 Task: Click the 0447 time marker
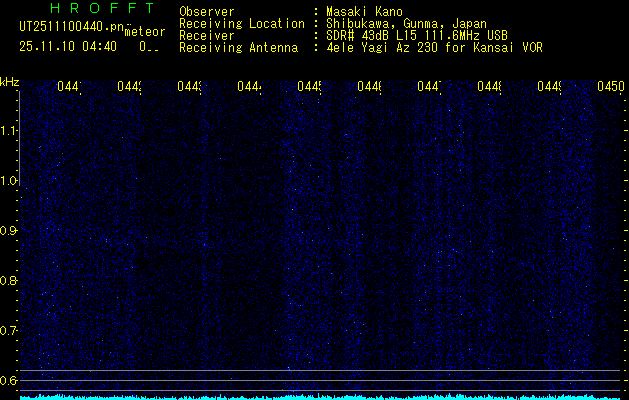[x=429, y=86]
